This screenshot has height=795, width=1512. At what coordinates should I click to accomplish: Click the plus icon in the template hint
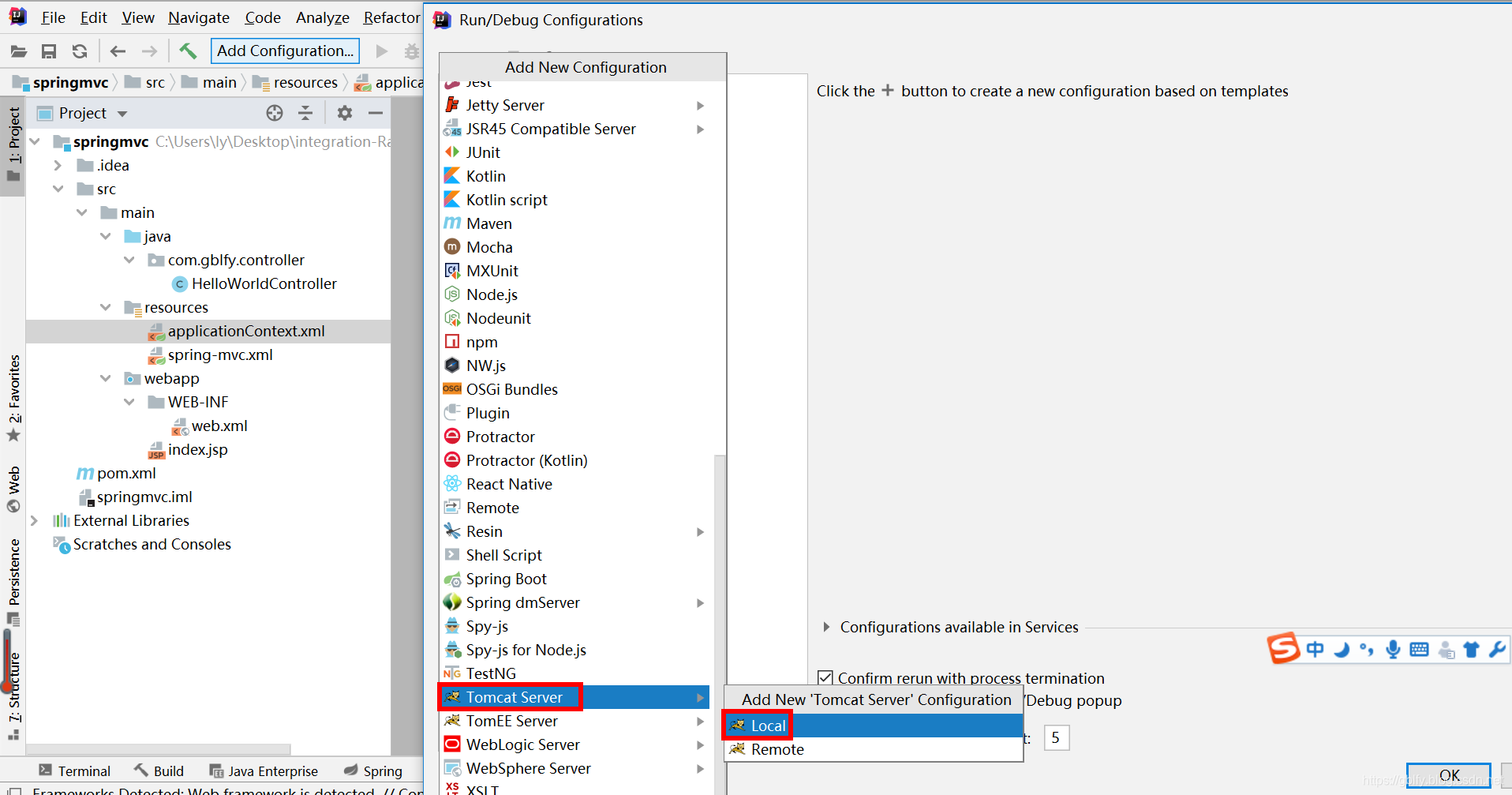tap(888, 90)
